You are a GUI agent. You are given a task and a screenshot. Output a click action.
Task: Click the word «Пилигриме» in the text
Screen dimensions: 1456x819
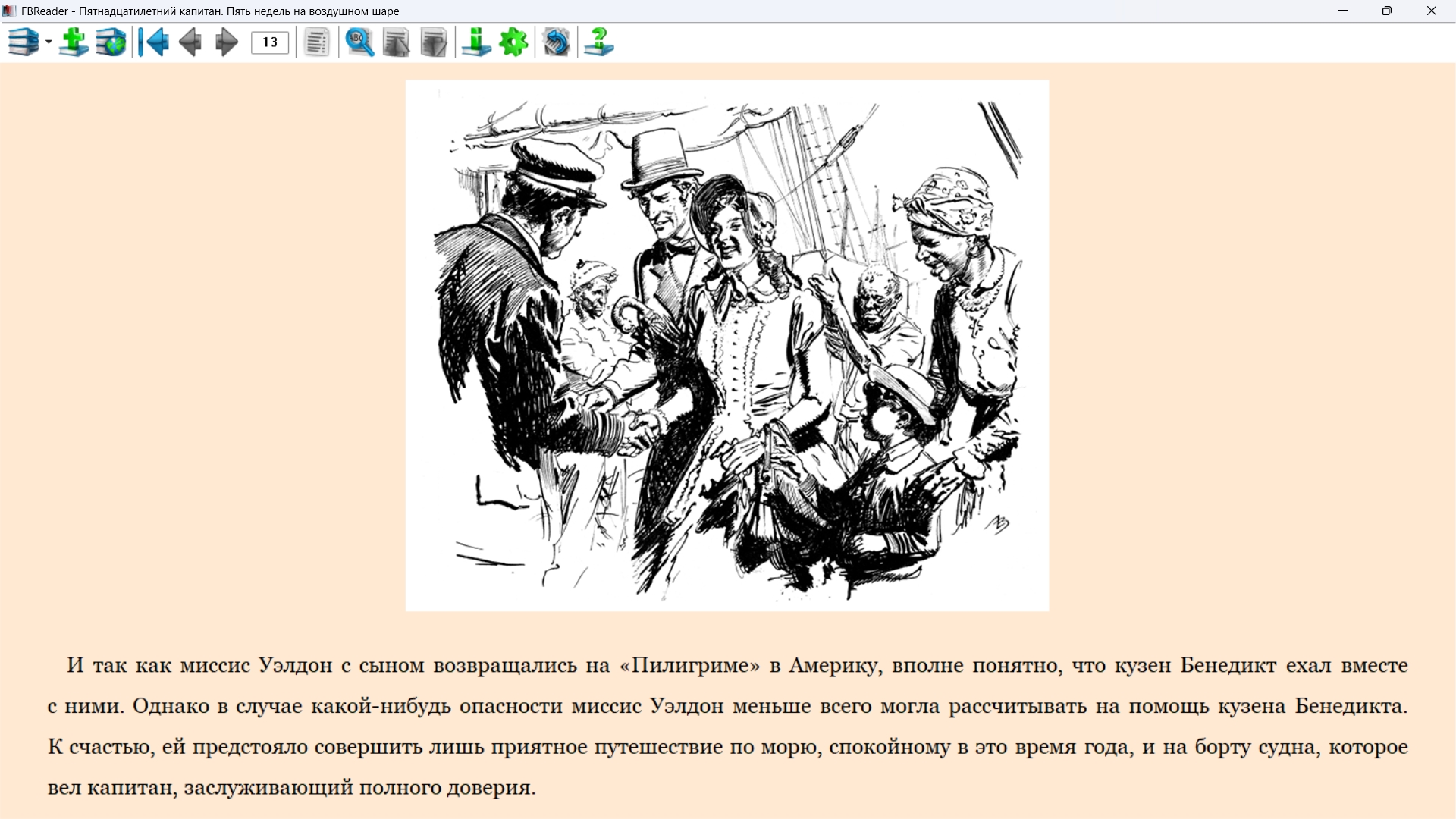coord(689,666)
